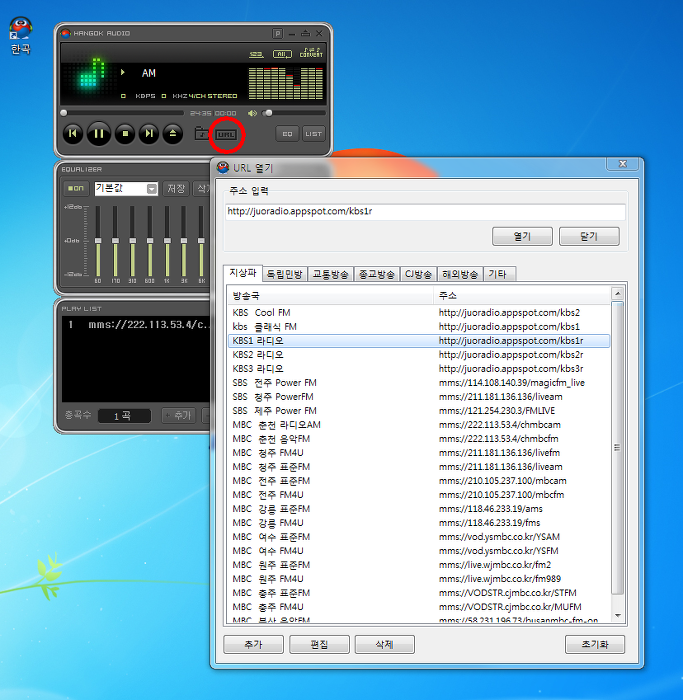Select the MBC 여수 FM4U row
This screenshot has height=700, width=683.
tap(419, 551)
